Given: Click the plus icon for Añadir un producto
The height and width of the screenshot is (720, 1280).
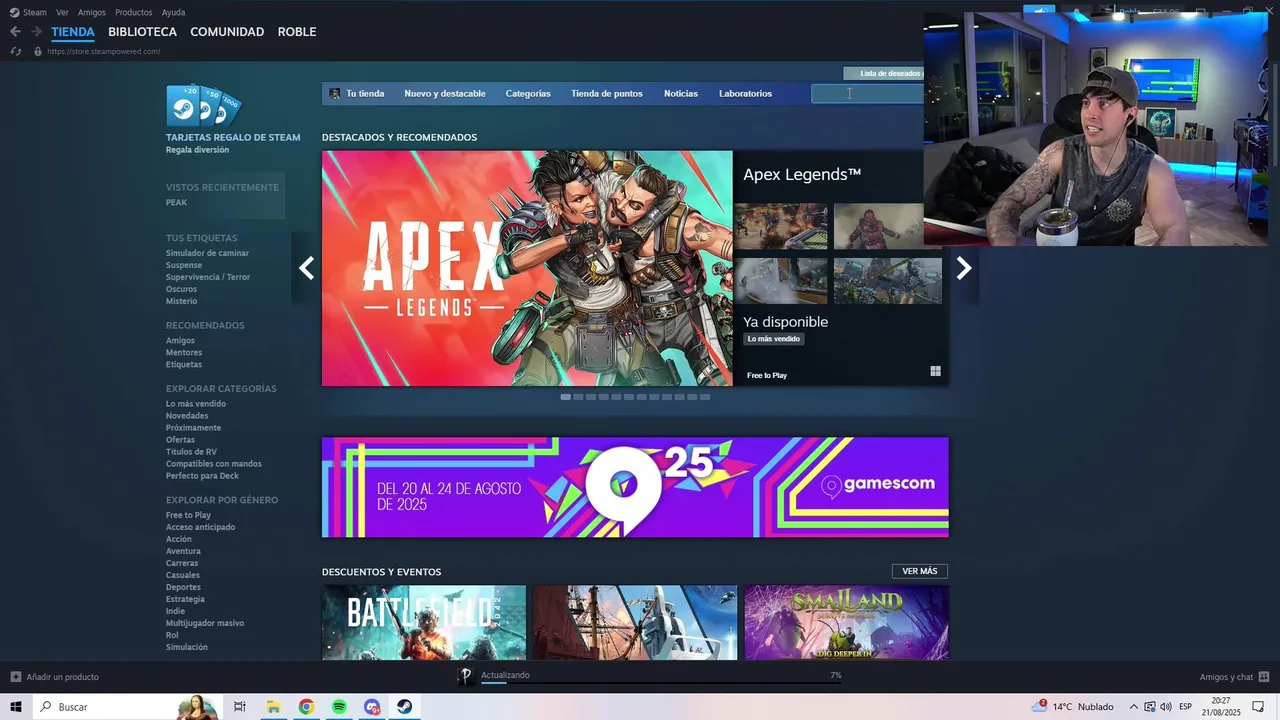Looking at the screenshot, I should (16, 677).
